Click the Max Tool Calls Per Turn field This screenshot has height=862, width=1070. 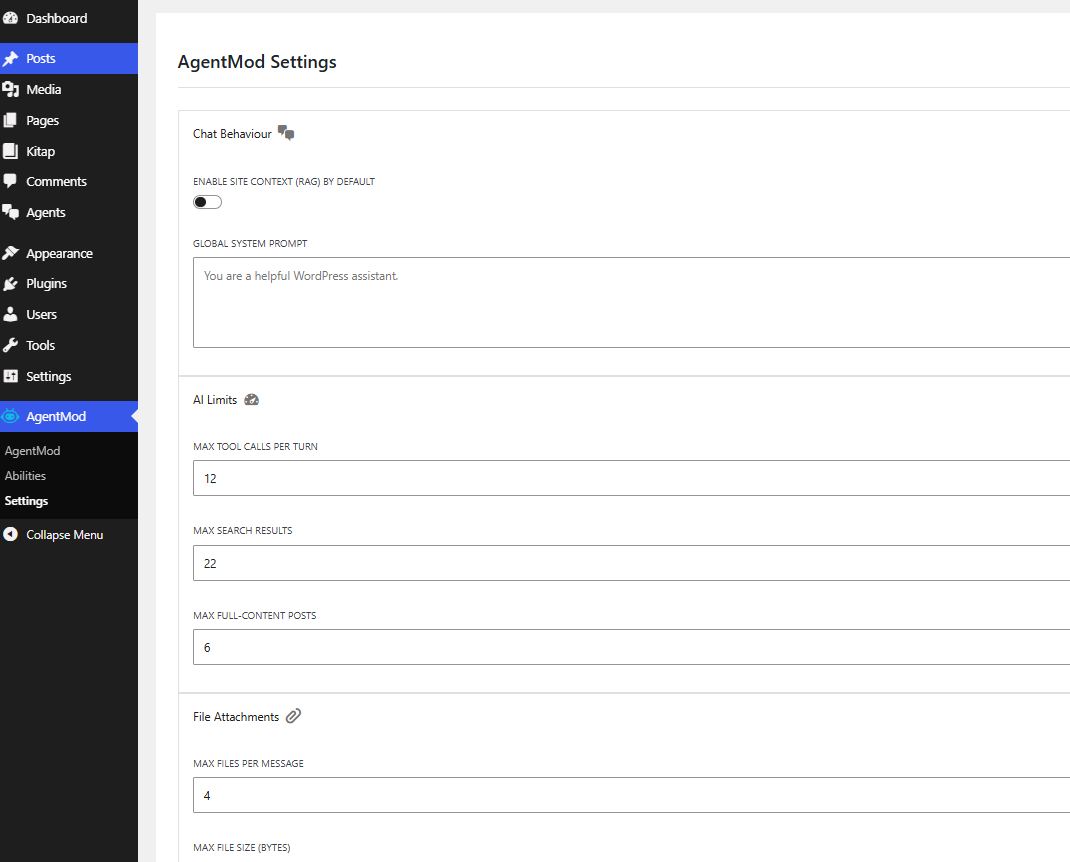[631, 478]
